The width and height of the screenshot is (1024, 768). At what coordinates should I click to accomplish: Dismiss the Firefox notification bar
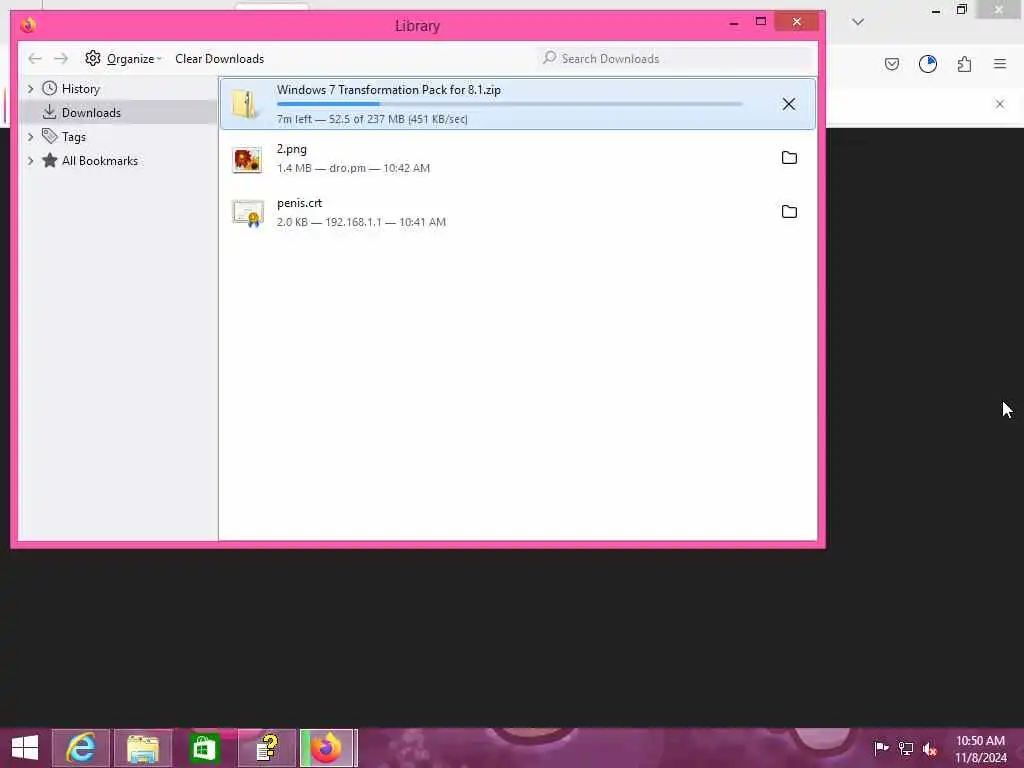[x=999, y=104]
